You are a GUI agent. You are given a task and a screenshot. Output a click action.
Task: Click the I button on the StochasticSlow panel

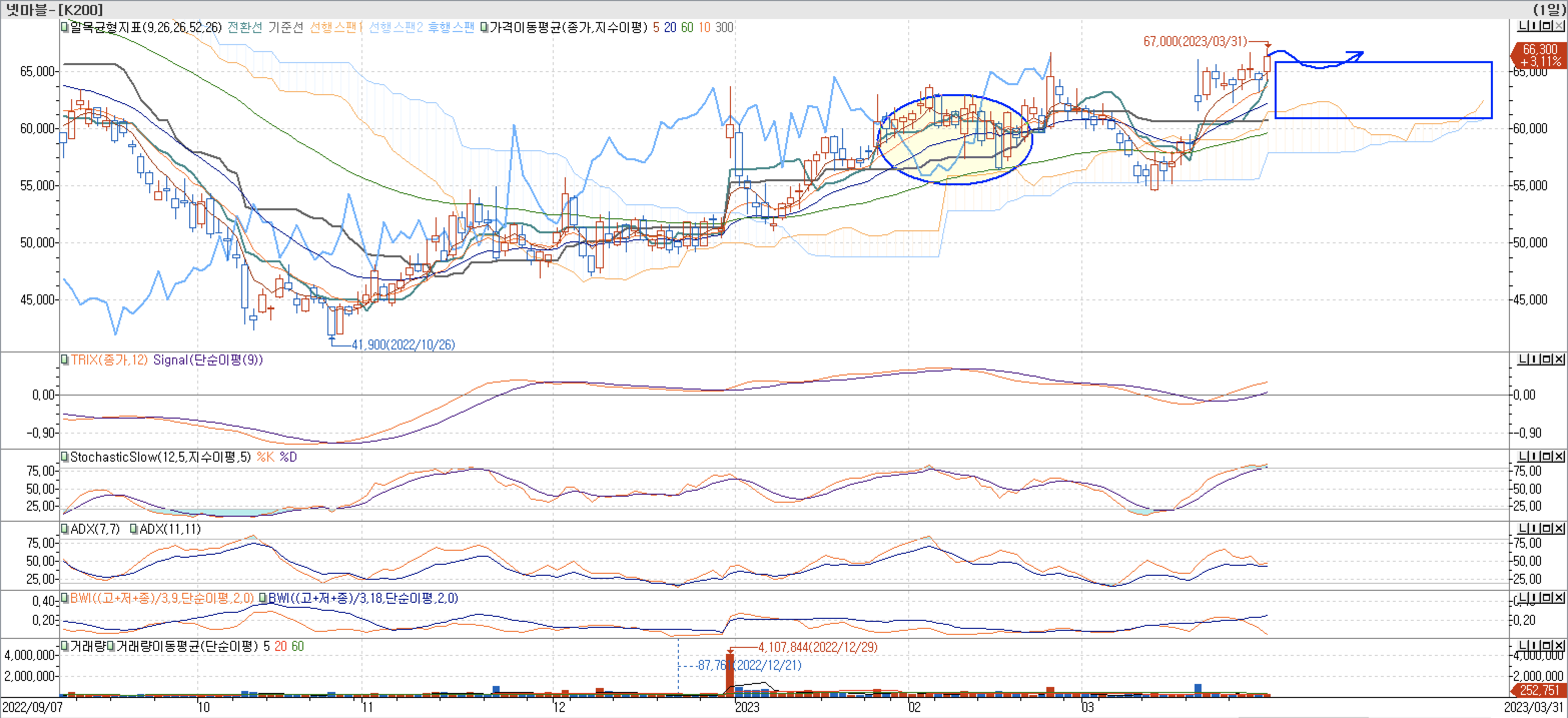(1534, 456)
